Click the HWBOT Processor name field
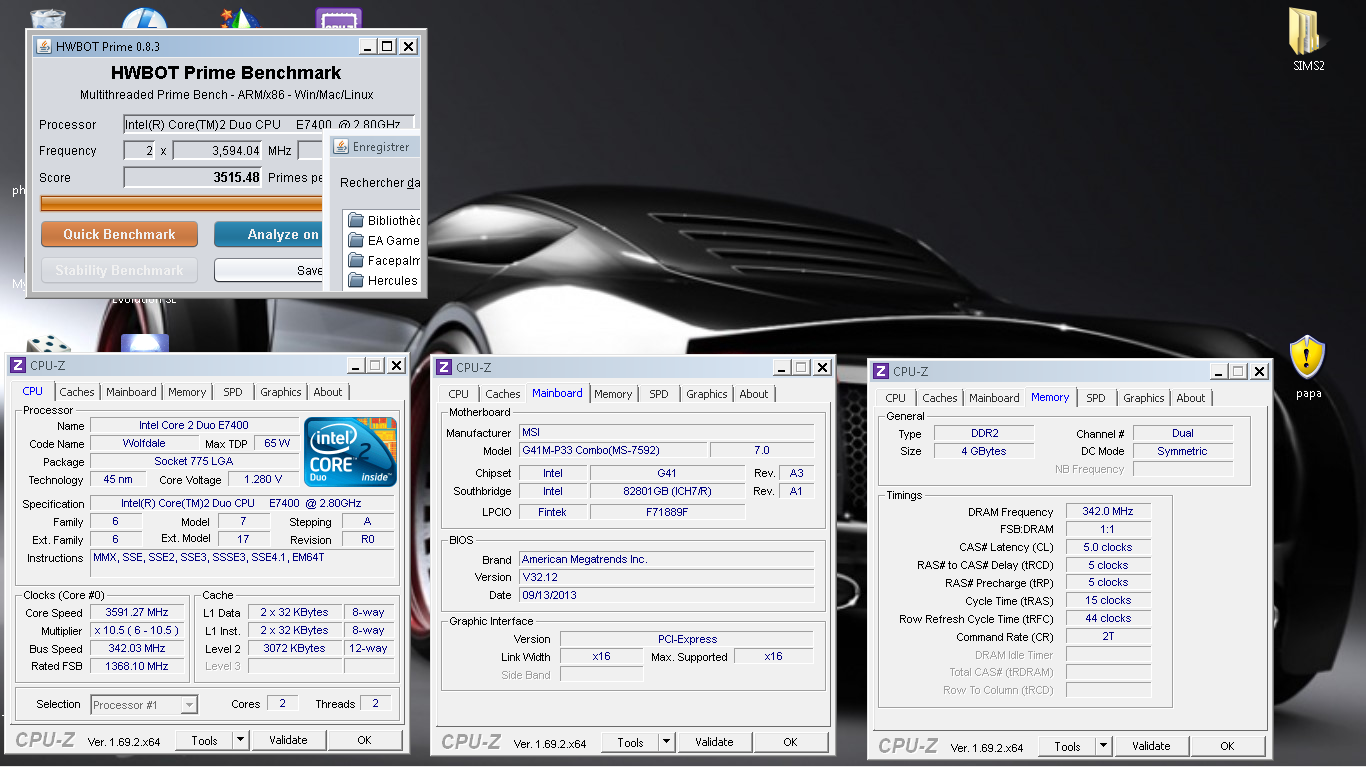The image size is (1366, 768). 268,124
